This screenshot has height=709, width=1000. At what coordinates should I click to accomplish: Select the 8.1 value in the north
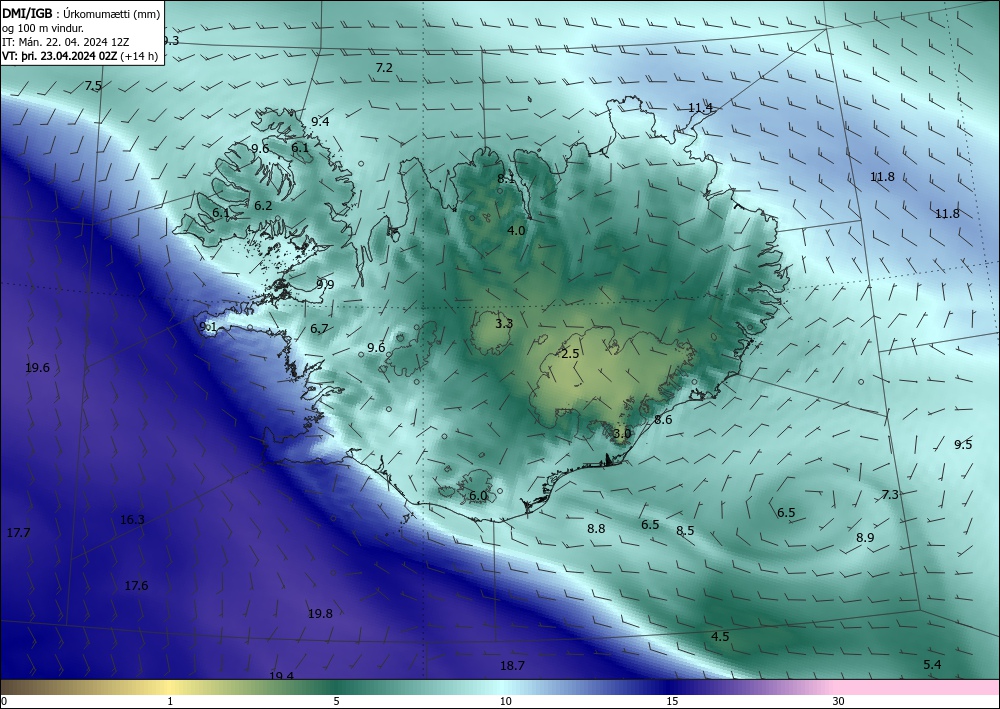[506, 179]
